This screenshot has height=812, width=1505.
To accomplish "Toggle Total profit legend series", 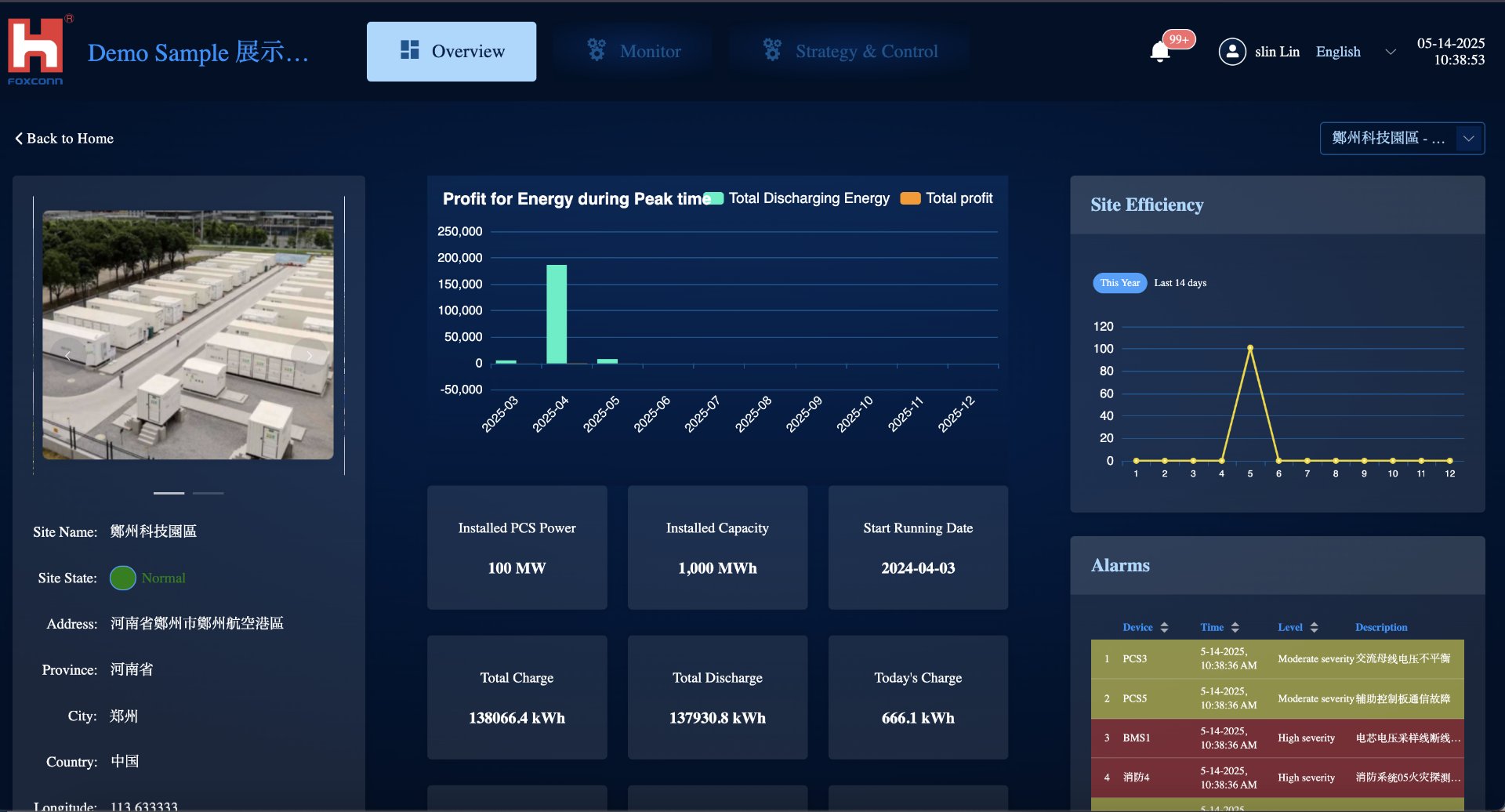I will (947, 198).
